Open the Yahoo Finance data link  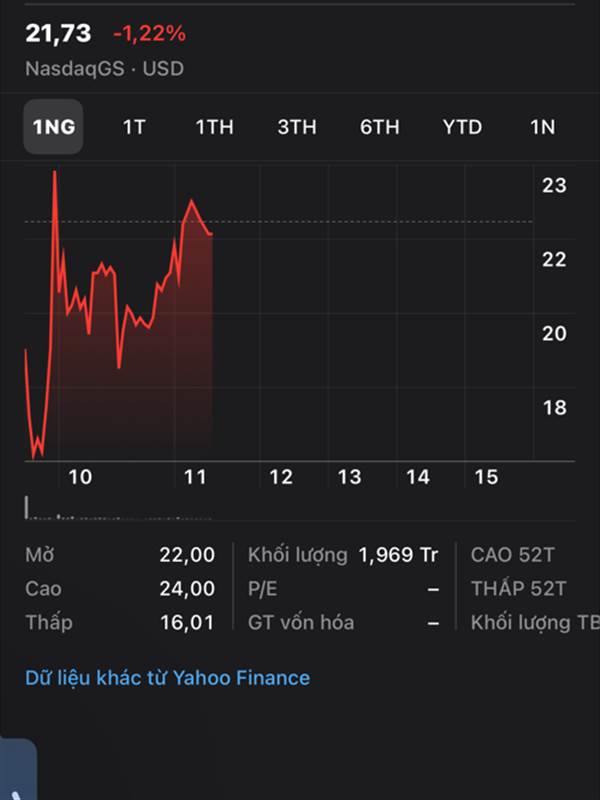tap(167, 678)
